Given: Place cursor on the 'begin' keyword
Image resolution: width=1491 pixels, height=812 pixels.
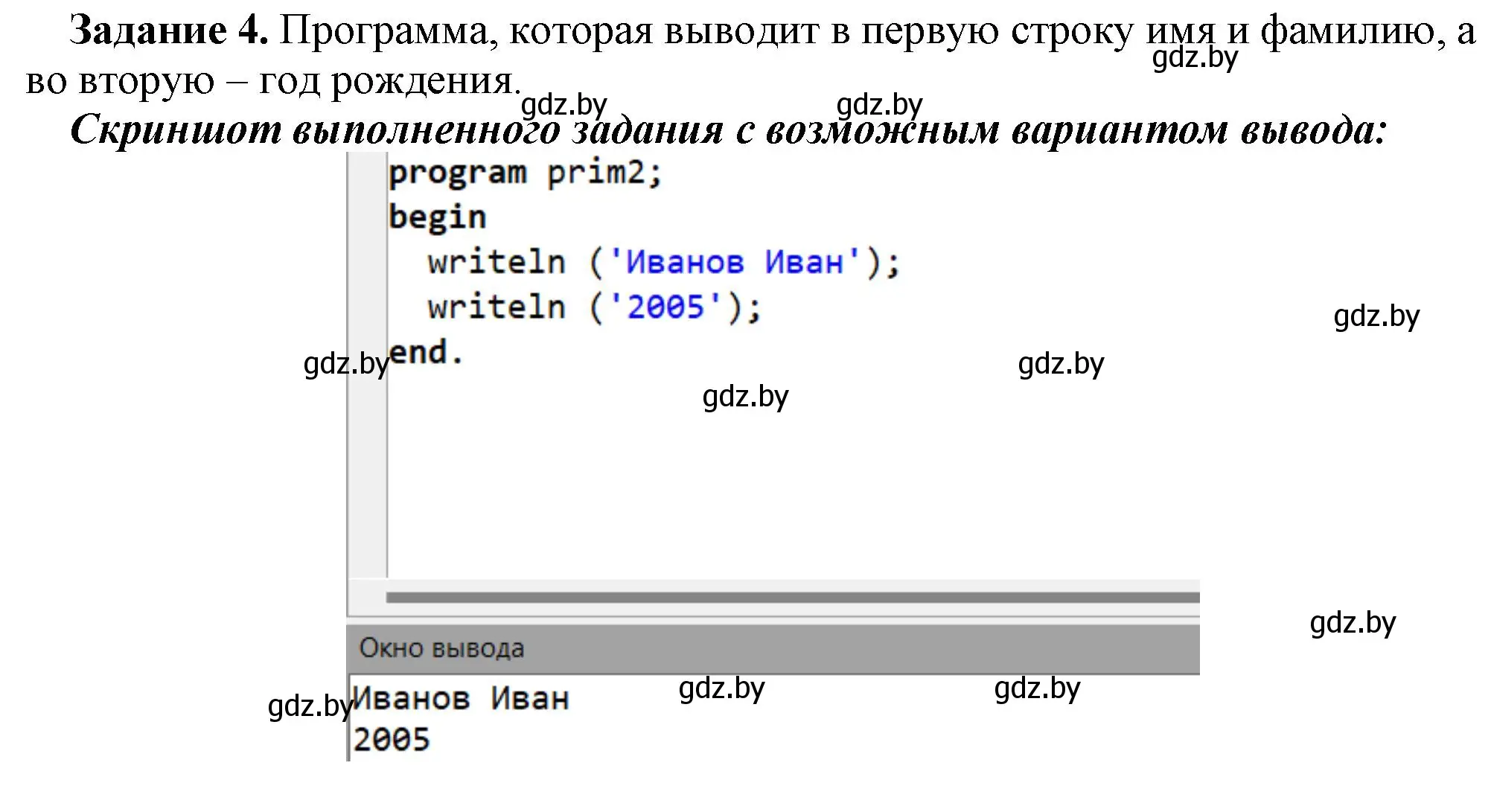Looking at the screenshot, I should [437, 218].
